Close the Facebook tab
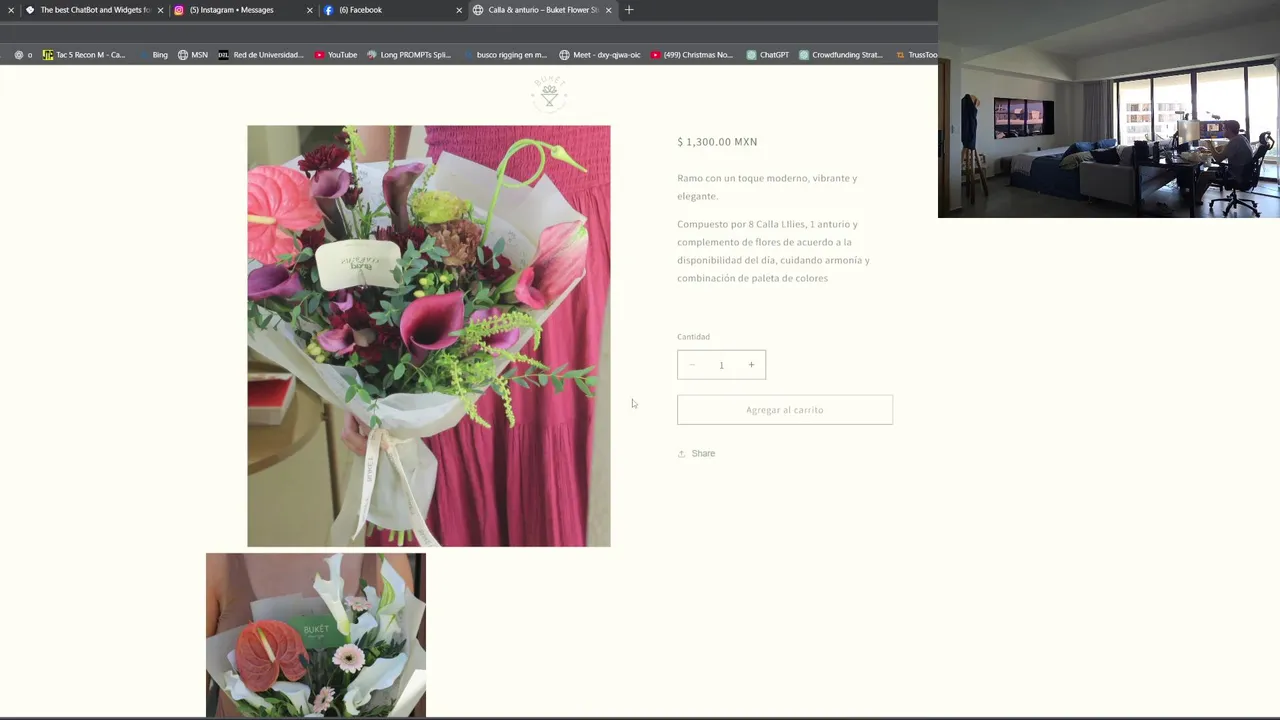The image size is (1280, 720). click(x=459, y=10)
